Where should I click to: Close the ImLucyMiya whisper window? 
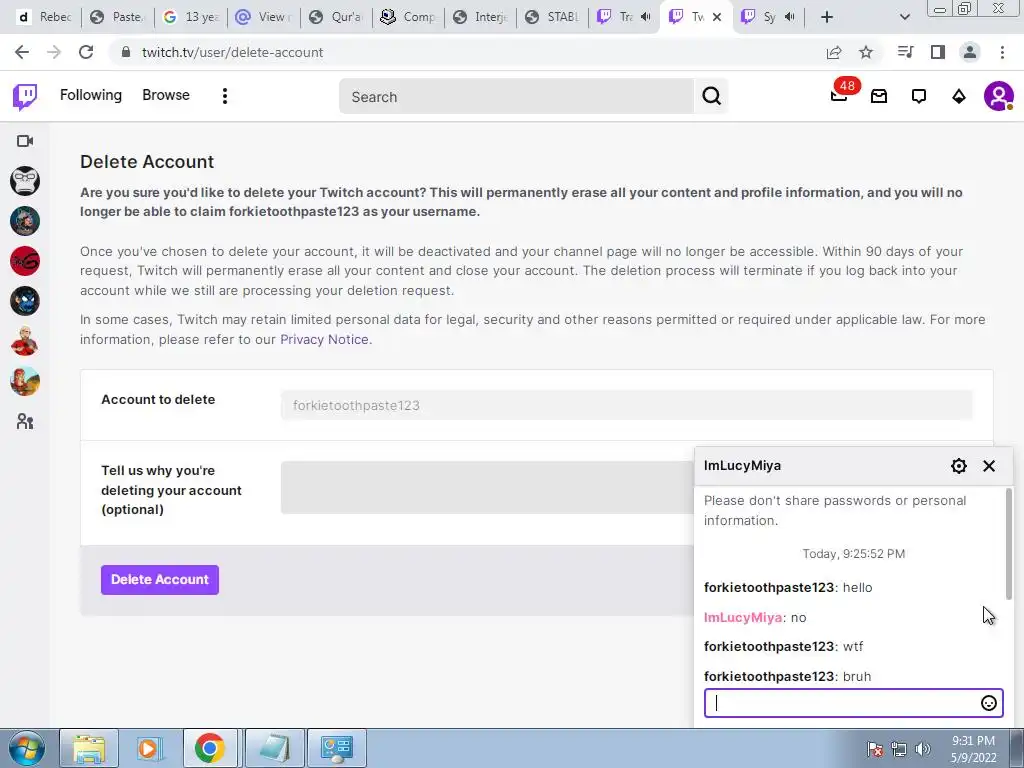coord(989,466)
